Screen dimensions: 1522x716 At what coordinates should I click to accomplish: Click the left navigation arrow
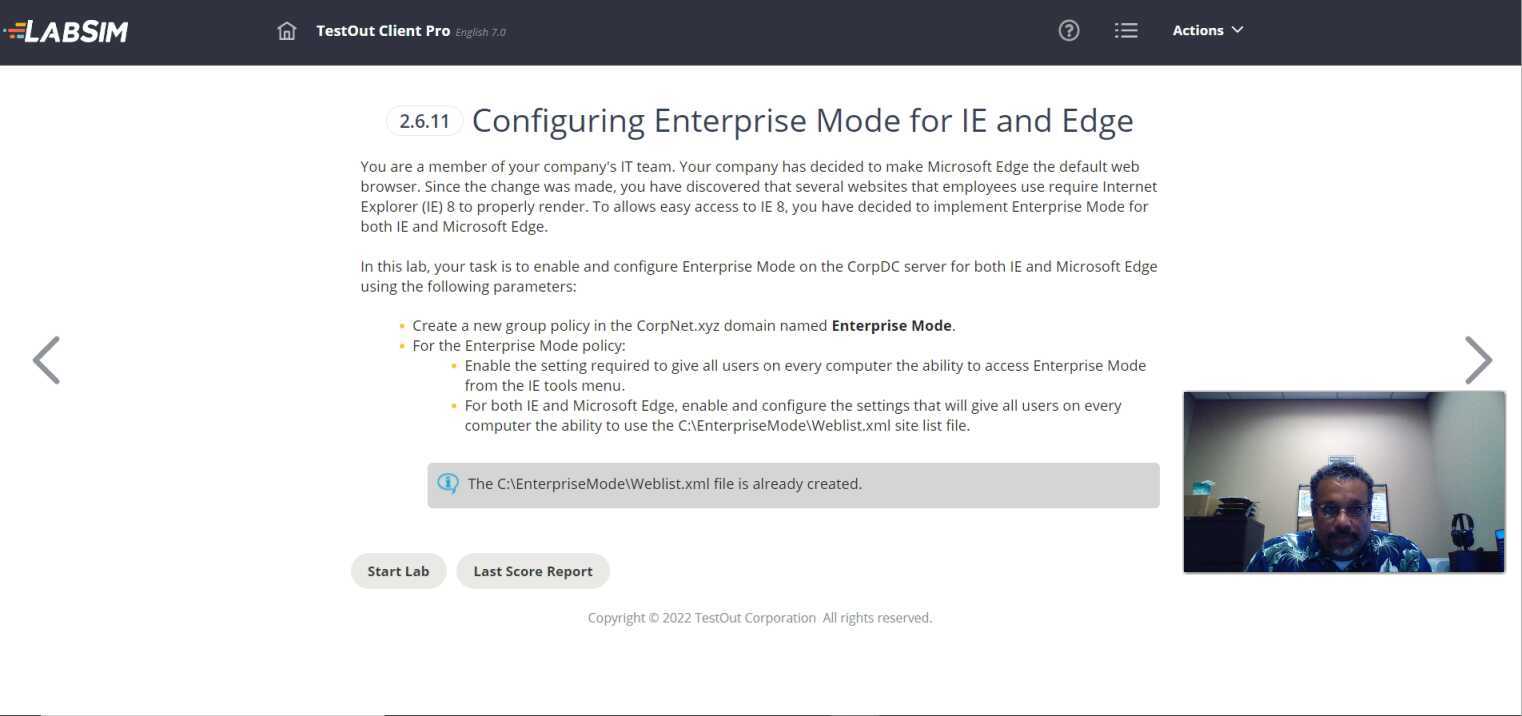coord(46,360)
